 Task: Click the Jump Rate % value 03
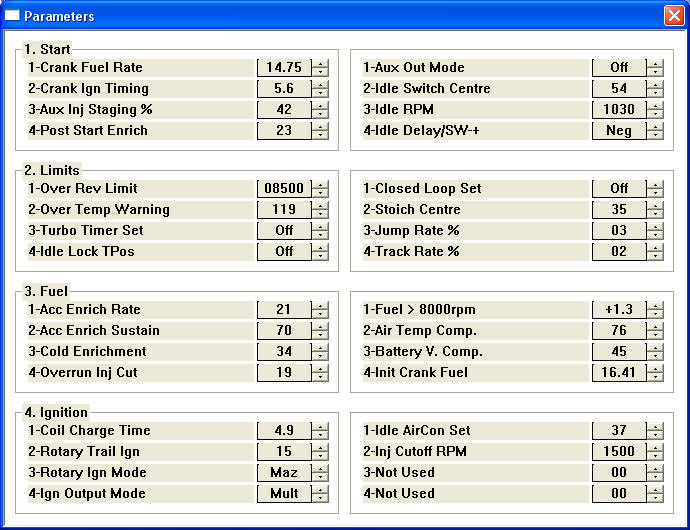point(619,231)
